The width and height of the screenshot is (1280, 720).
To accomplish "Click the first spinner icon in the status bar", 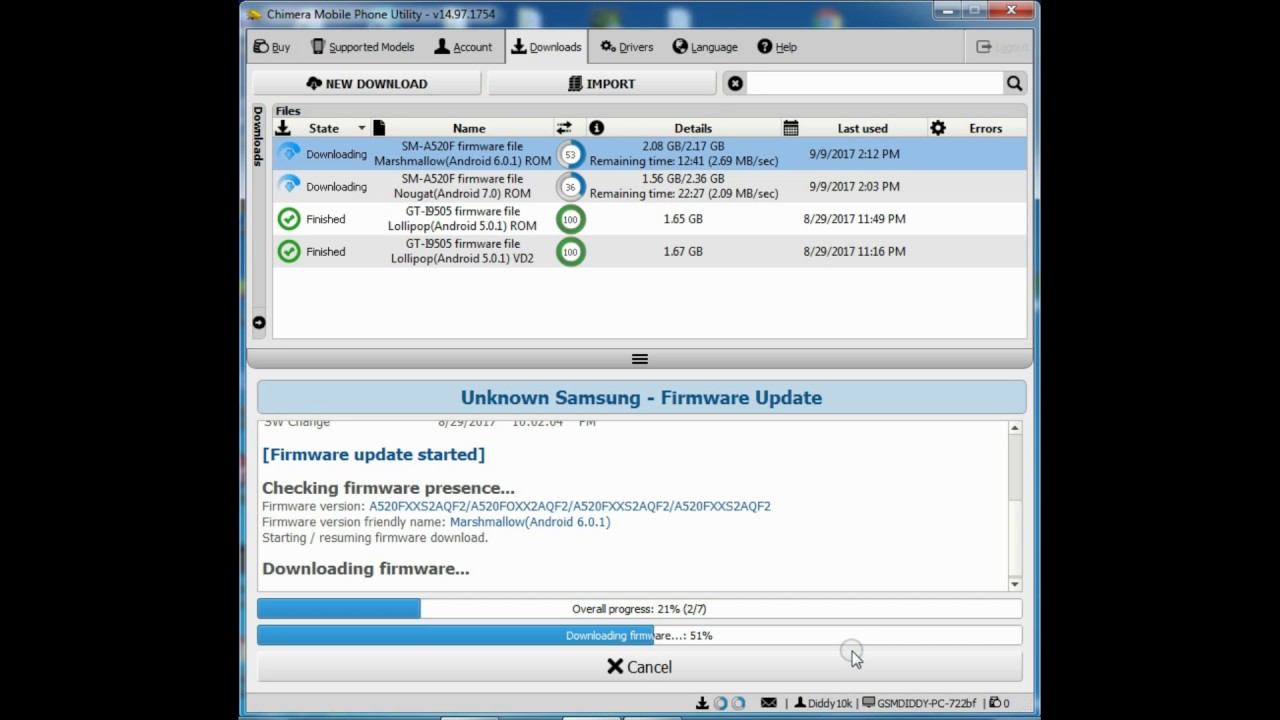I will point(720,703).
